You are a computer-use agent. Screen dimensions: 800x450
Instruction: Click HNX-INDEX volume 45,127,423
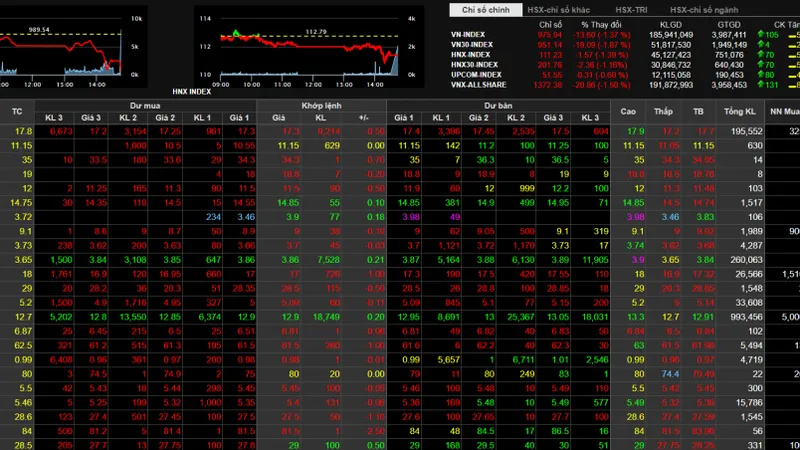tap(672, 55)
